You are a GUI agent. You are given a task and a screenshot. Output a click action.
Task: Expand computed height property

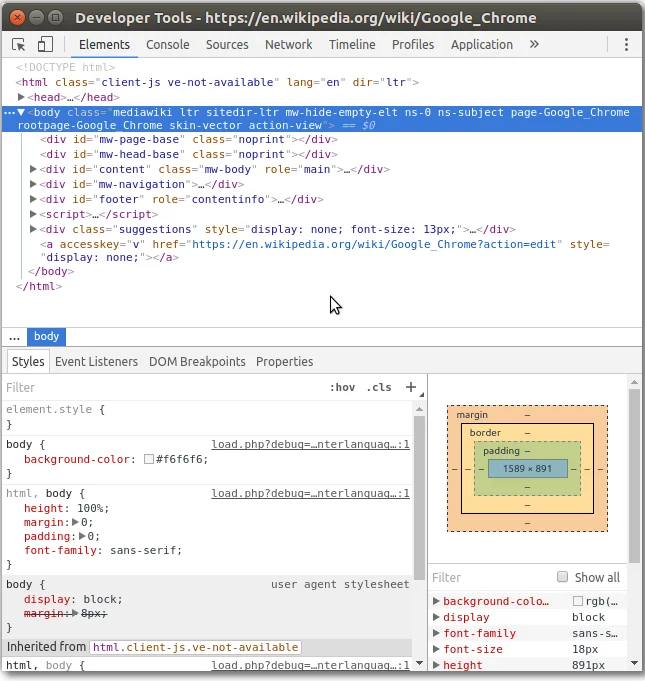pos(436,665)
